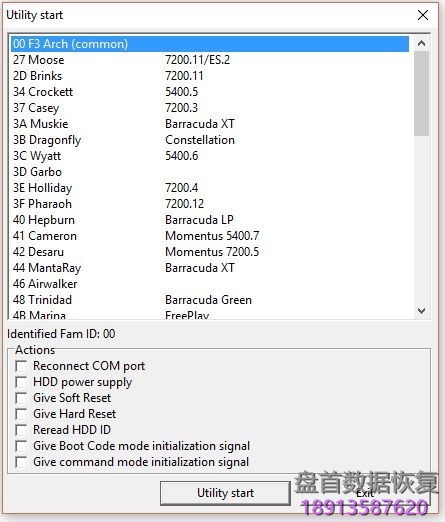Select the 2D Brinks family entry
445x522 pixels.
(x=210, y=76)
